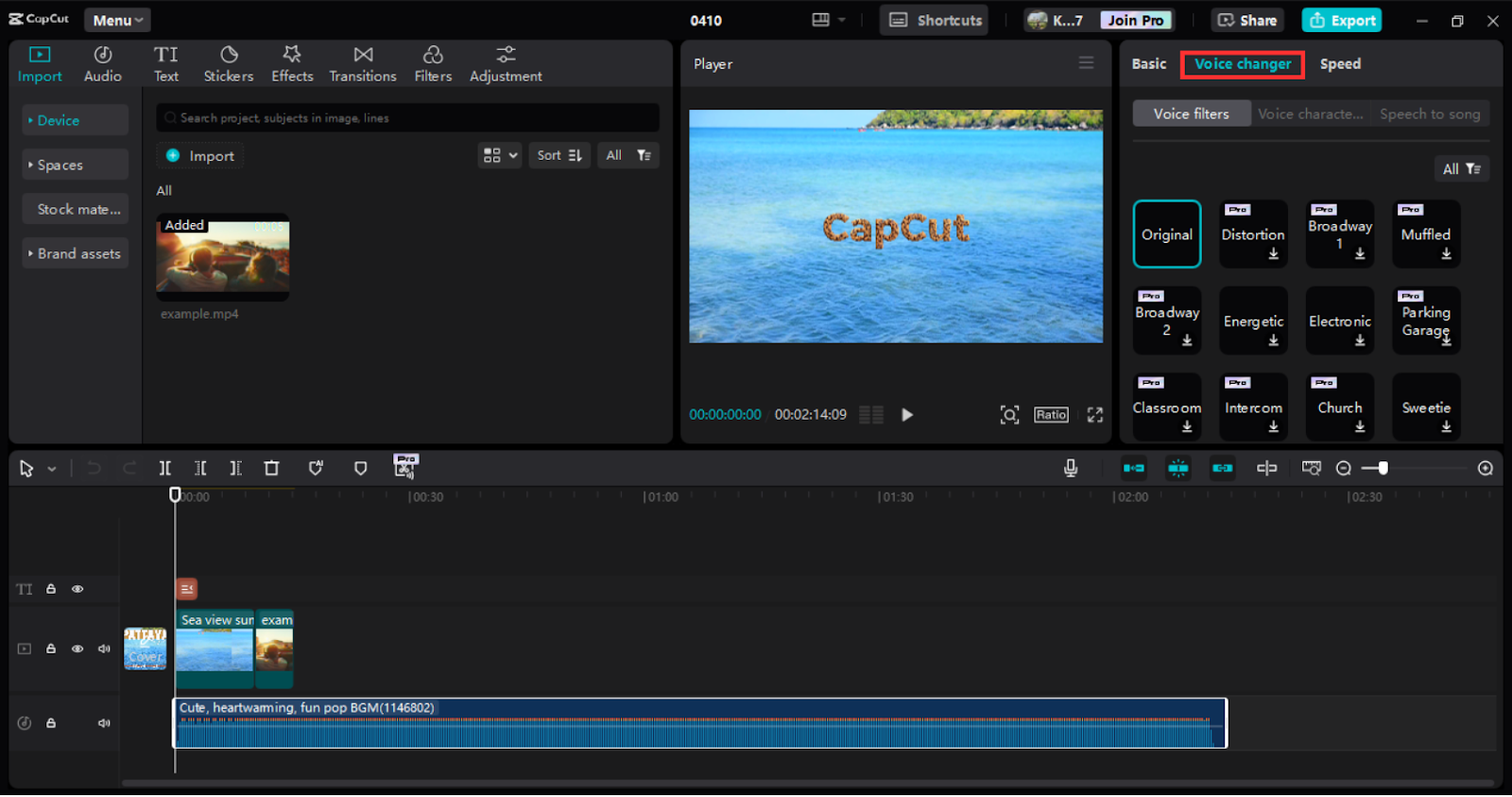Open the Adjustment tab

pos(506,64)
